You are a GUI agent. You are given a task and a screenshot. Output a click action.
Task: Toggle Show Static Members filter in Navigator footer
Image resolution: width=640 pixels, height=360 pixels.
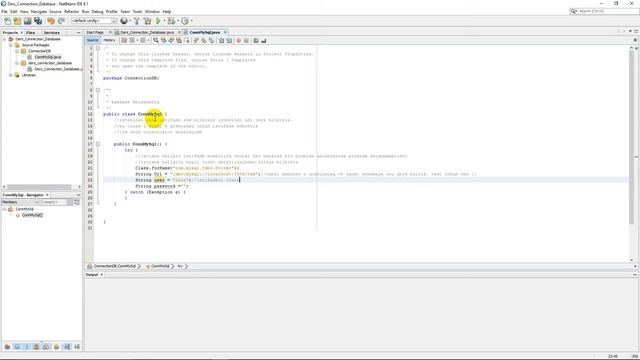tap(27, 347)
